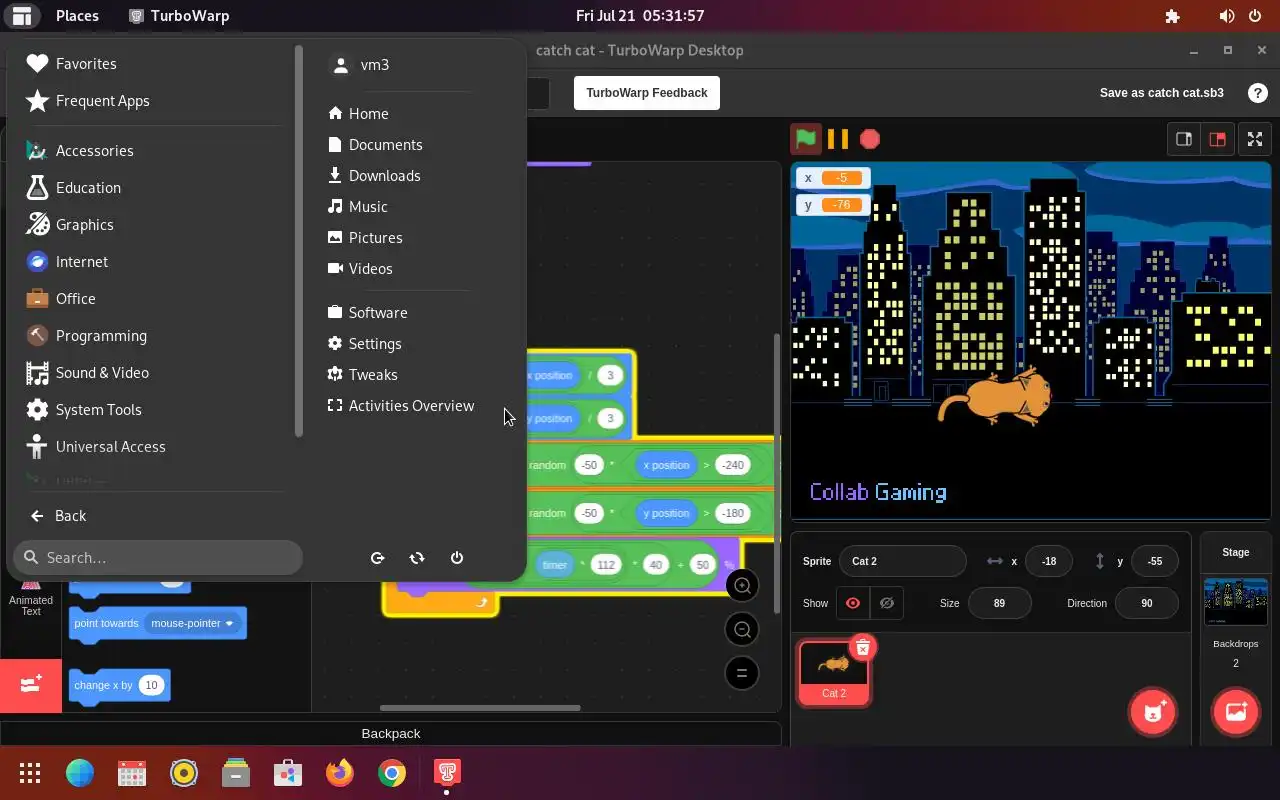Open the Places menu in top bar

[x=77, y=16]
